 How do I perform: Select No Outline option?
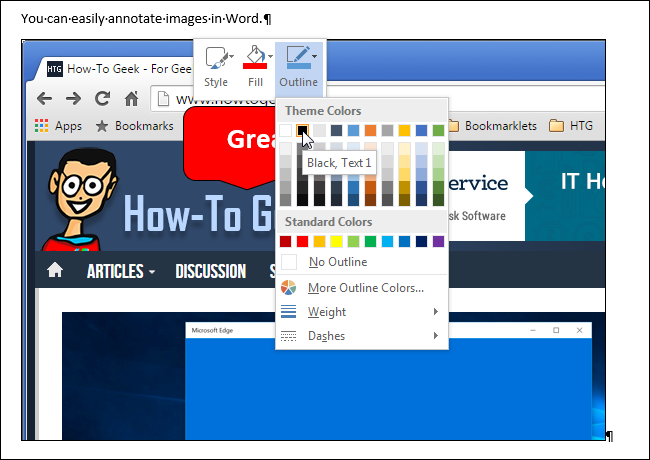click(x=362, y=262)
